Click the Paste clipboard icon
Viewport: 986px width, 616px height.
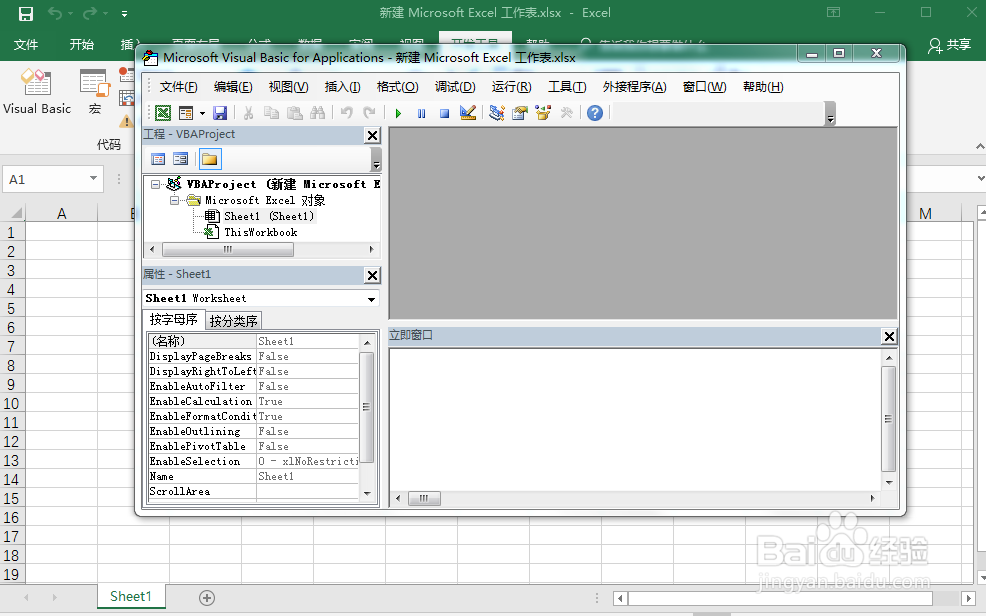point(294,113)
